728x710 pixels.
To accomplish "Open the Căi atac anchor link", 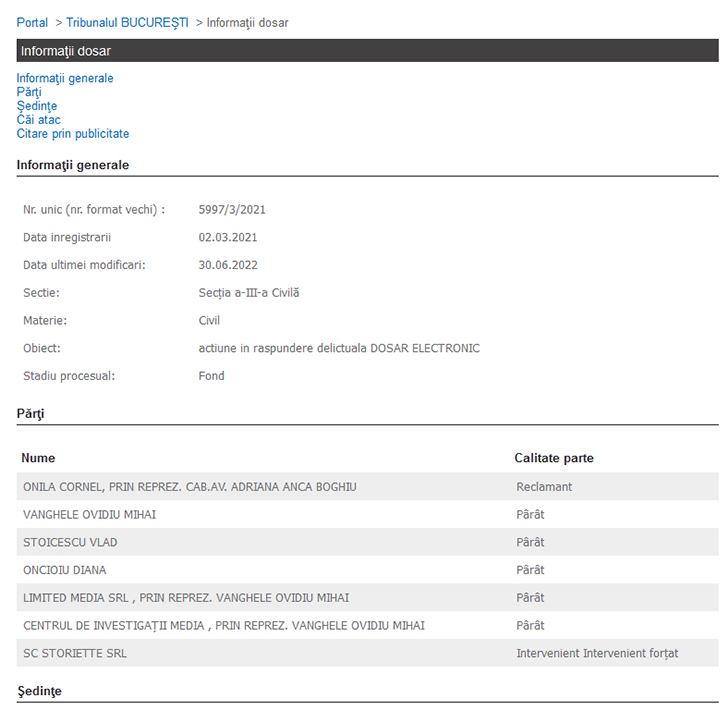I will [x=39, y=120].
